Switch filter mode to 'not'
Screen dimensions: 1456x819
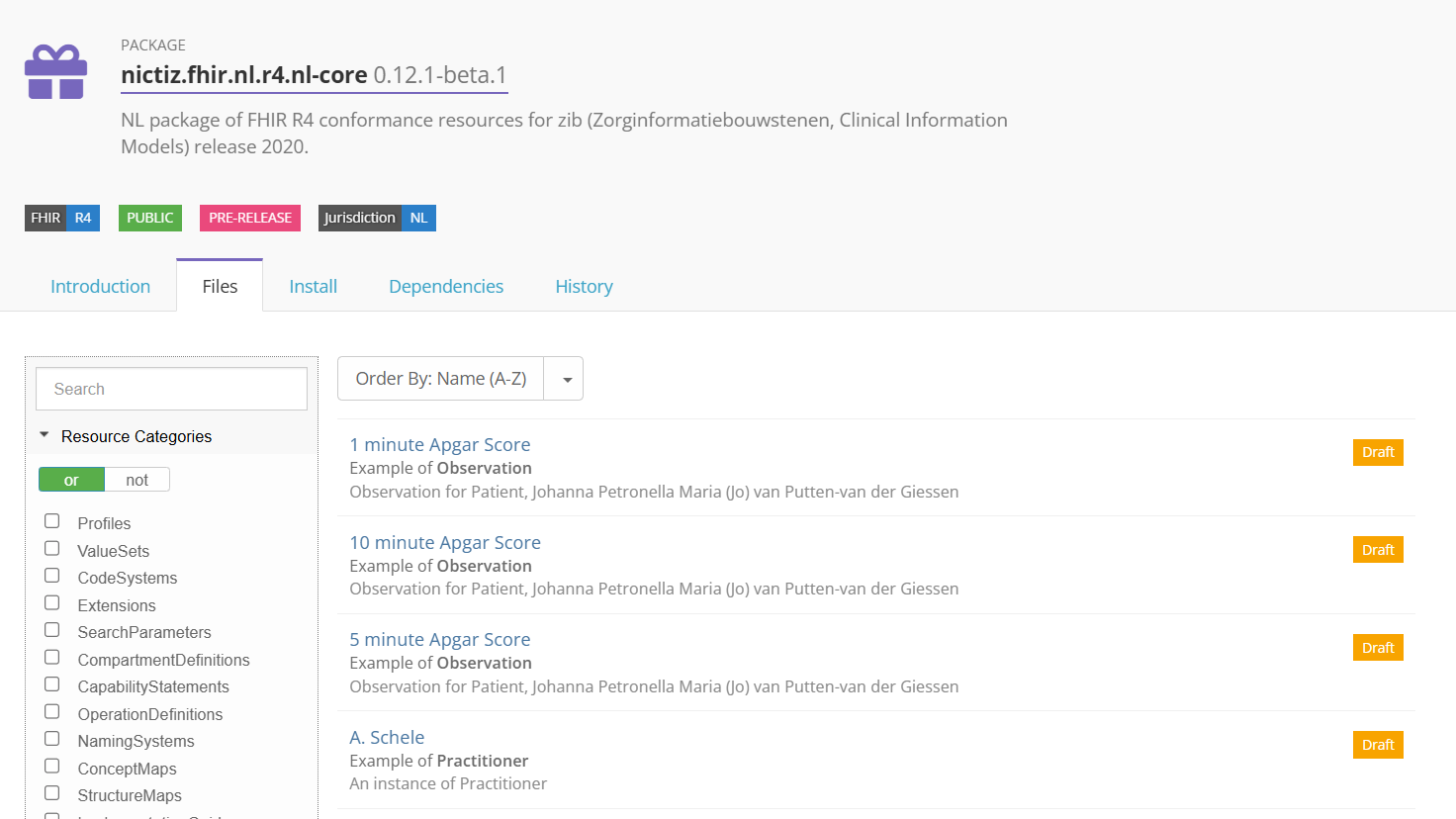coord(137,480)
